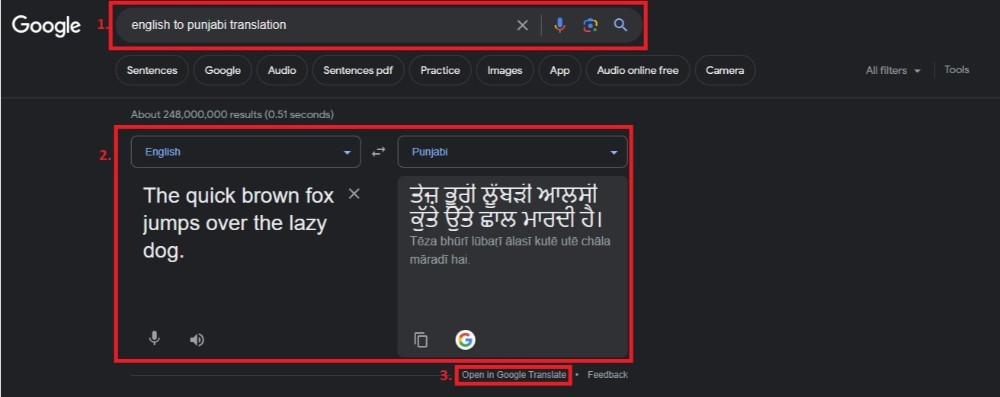Swap source and target languages

point(379,152)
